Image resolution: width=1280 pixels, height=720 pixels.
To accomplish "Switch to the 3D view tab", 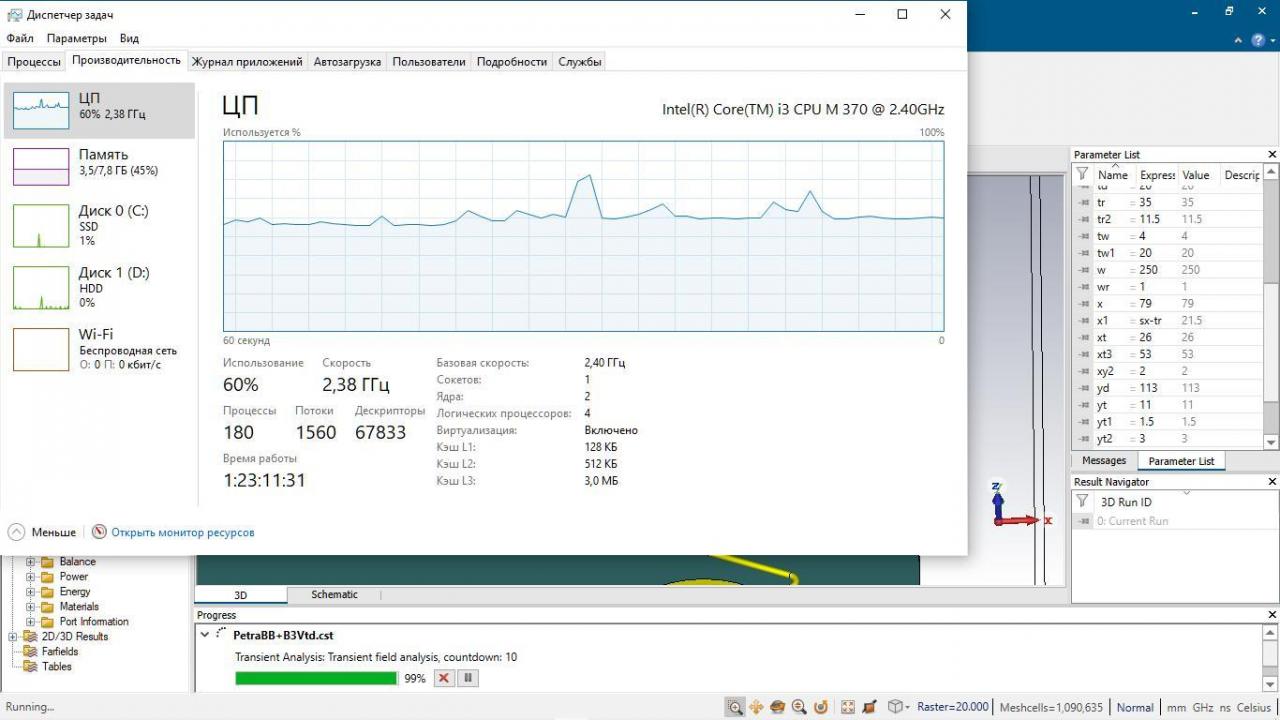I will coord(241,595).
